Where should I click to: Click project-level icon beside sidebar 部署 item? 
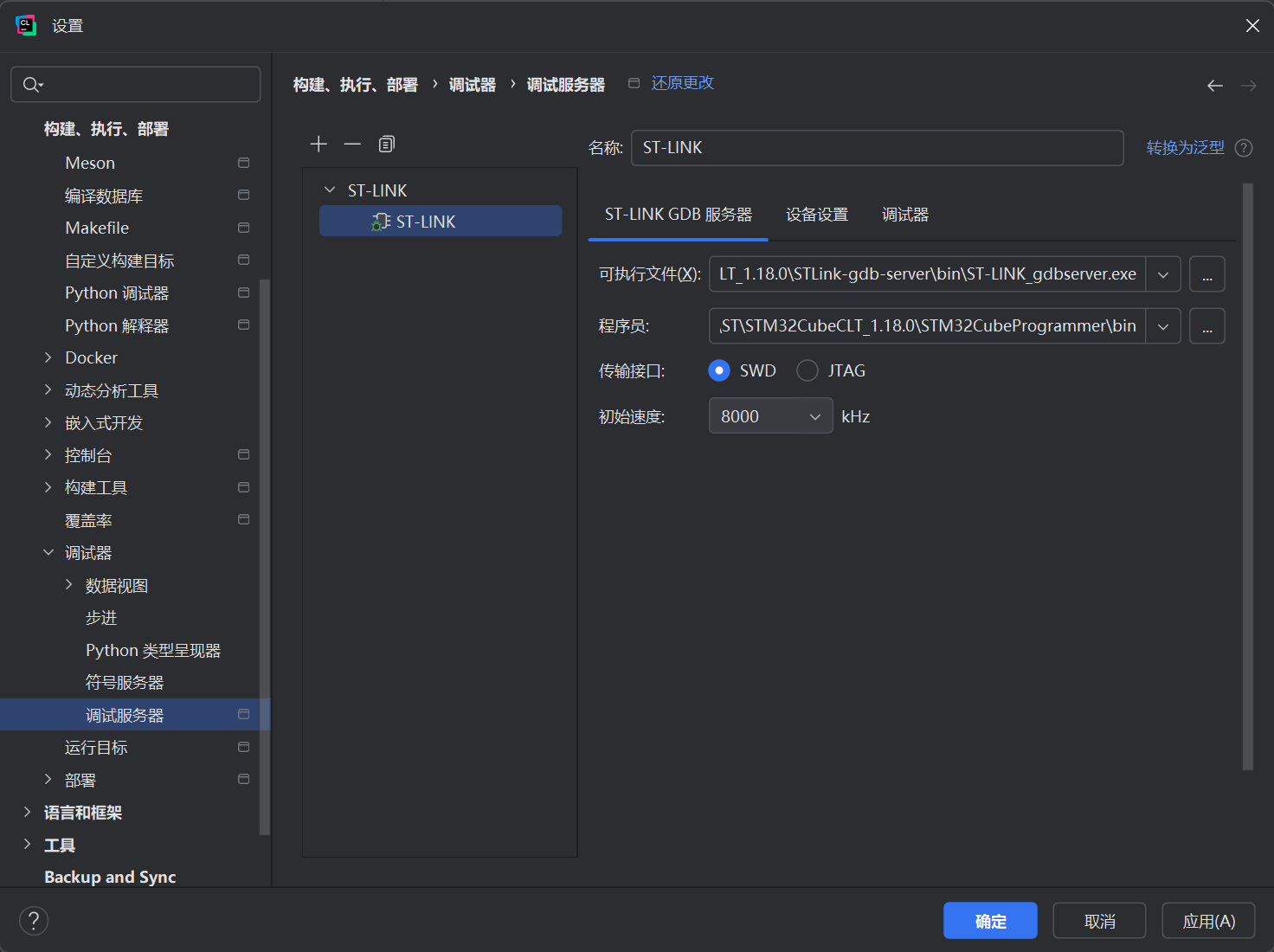click(244, 779)
